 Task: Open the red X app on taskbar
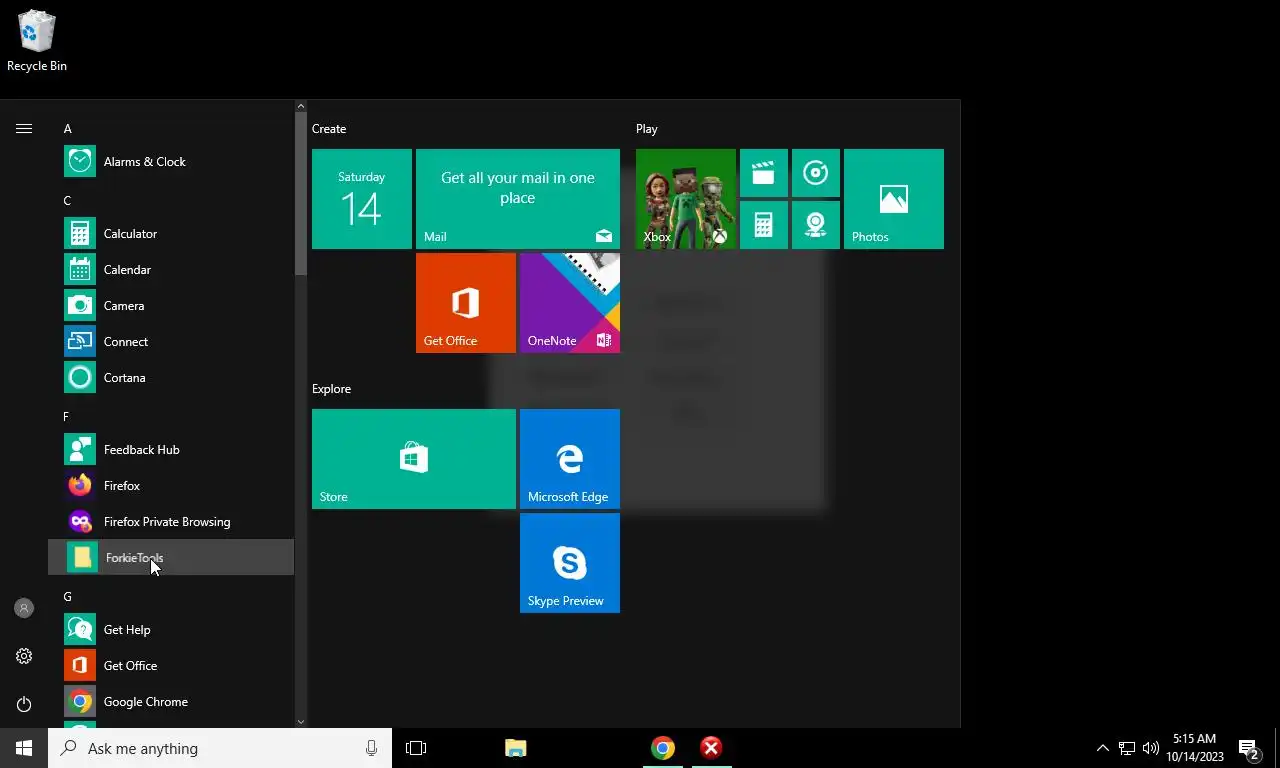[711, 748]
